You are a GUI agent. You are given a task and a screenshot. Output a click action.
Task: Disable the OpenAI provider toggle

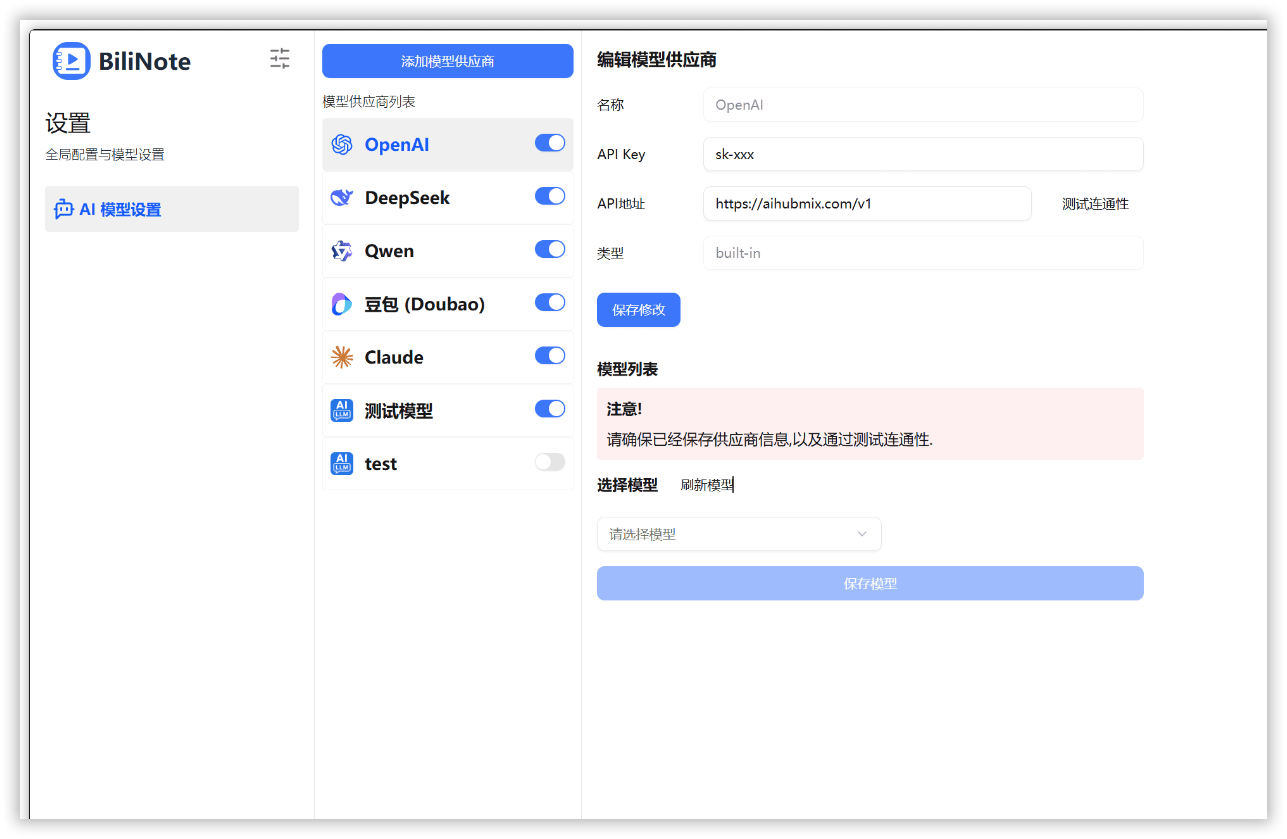550,143
